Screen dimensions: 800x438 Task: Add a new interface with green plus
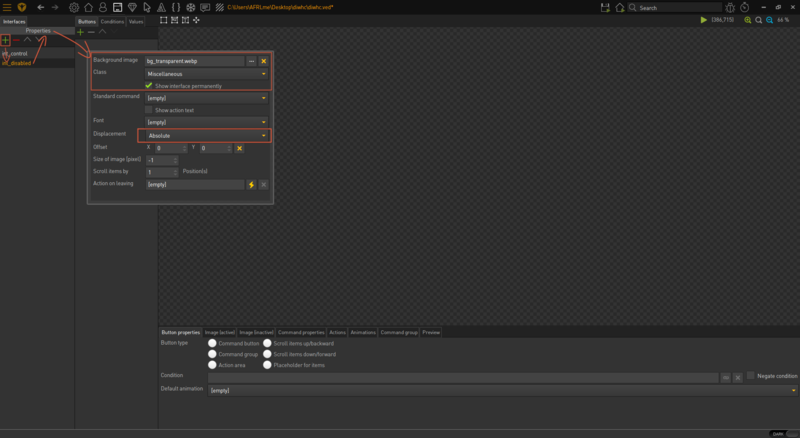[6, 40]
